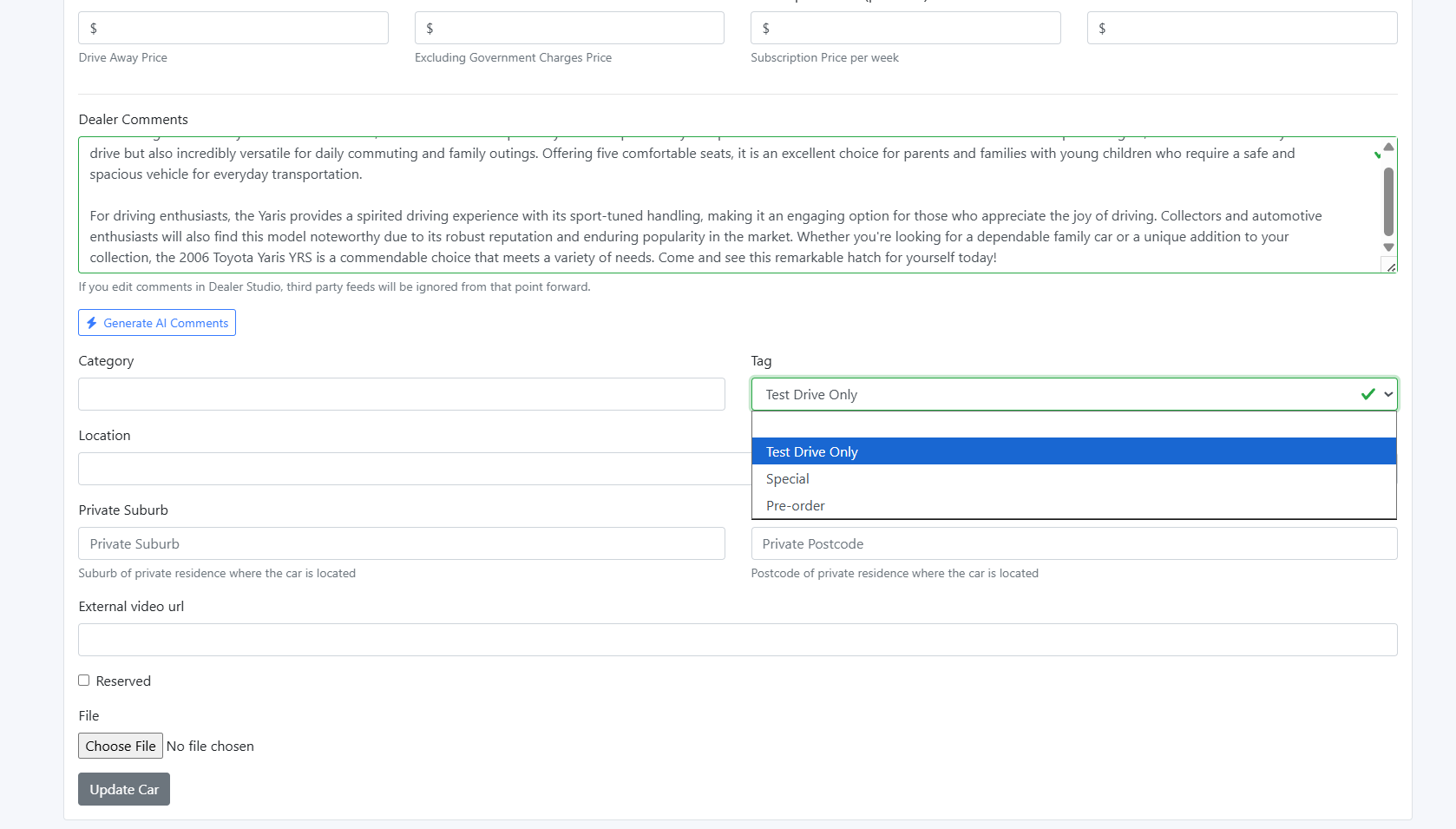Open the Choose File picker
The width and height of the screenshot is (1456, 829).
pos(121,746)
